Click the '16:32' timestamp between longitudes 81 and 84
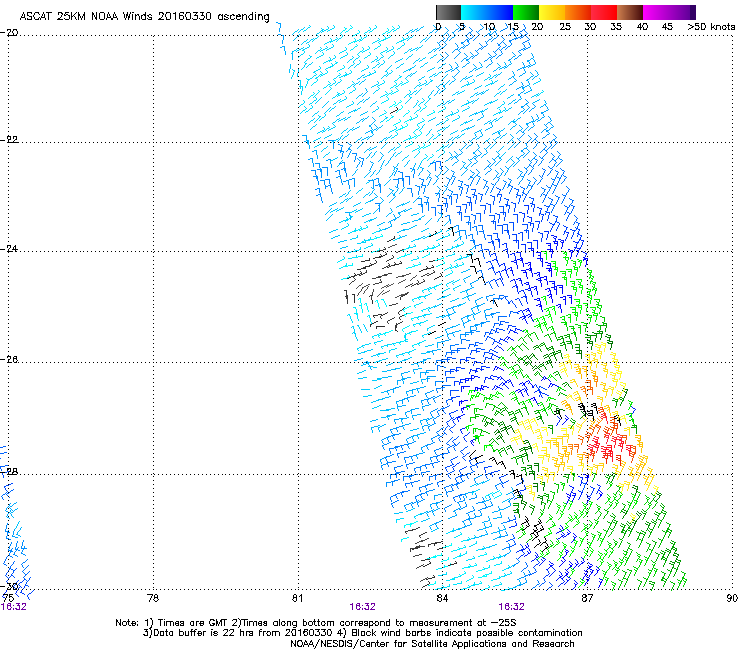Viewport: 740px width, 650px height. [x=362, y=607]
